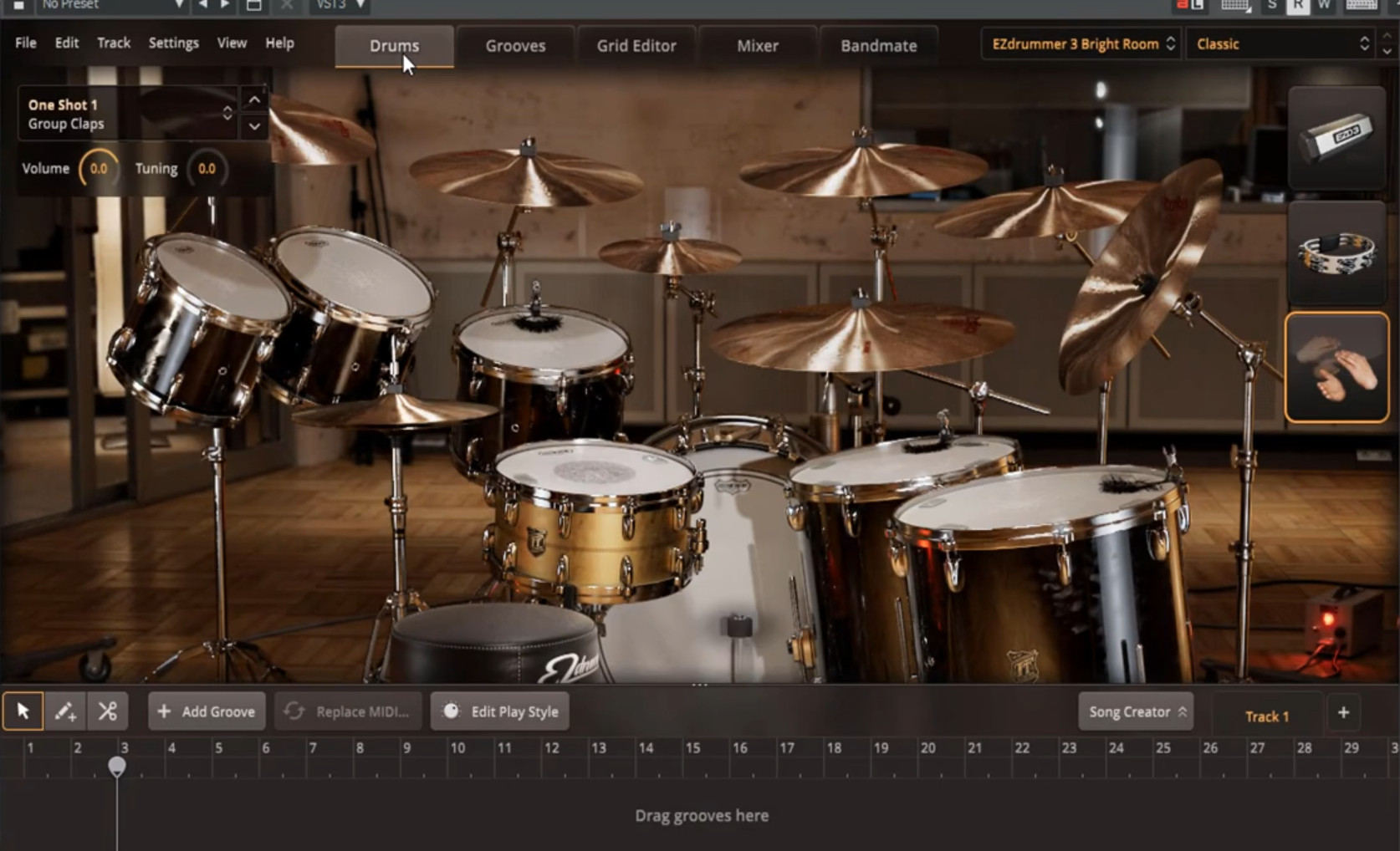Click the host window layout icon
This screenshot has width=1400, height=851.
(254, 5)
